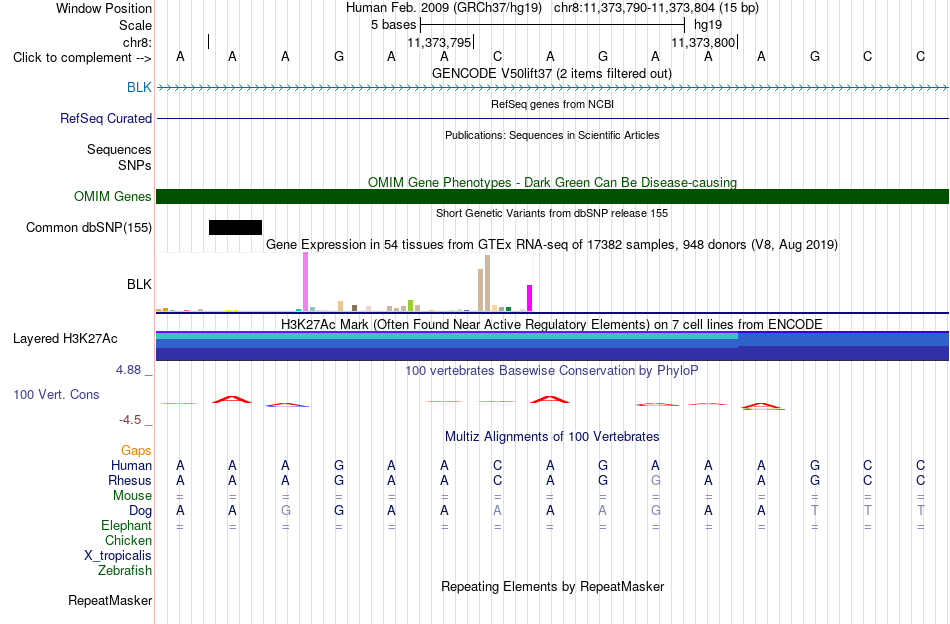Viewport: 950px width, 624px height.
Task: Click the RefSeq Curated intron line
Action: (552, 118)
